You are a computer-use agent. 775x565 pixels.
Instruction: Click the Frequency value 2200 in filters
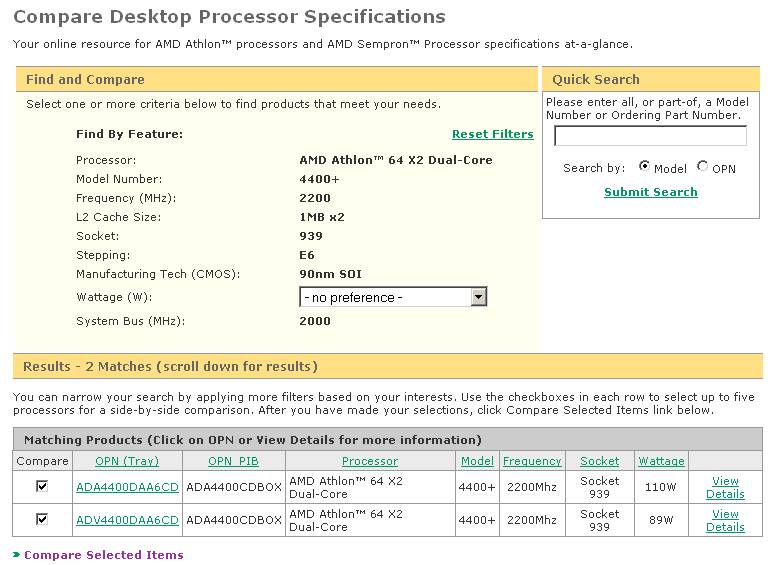(x=315, y=198)
